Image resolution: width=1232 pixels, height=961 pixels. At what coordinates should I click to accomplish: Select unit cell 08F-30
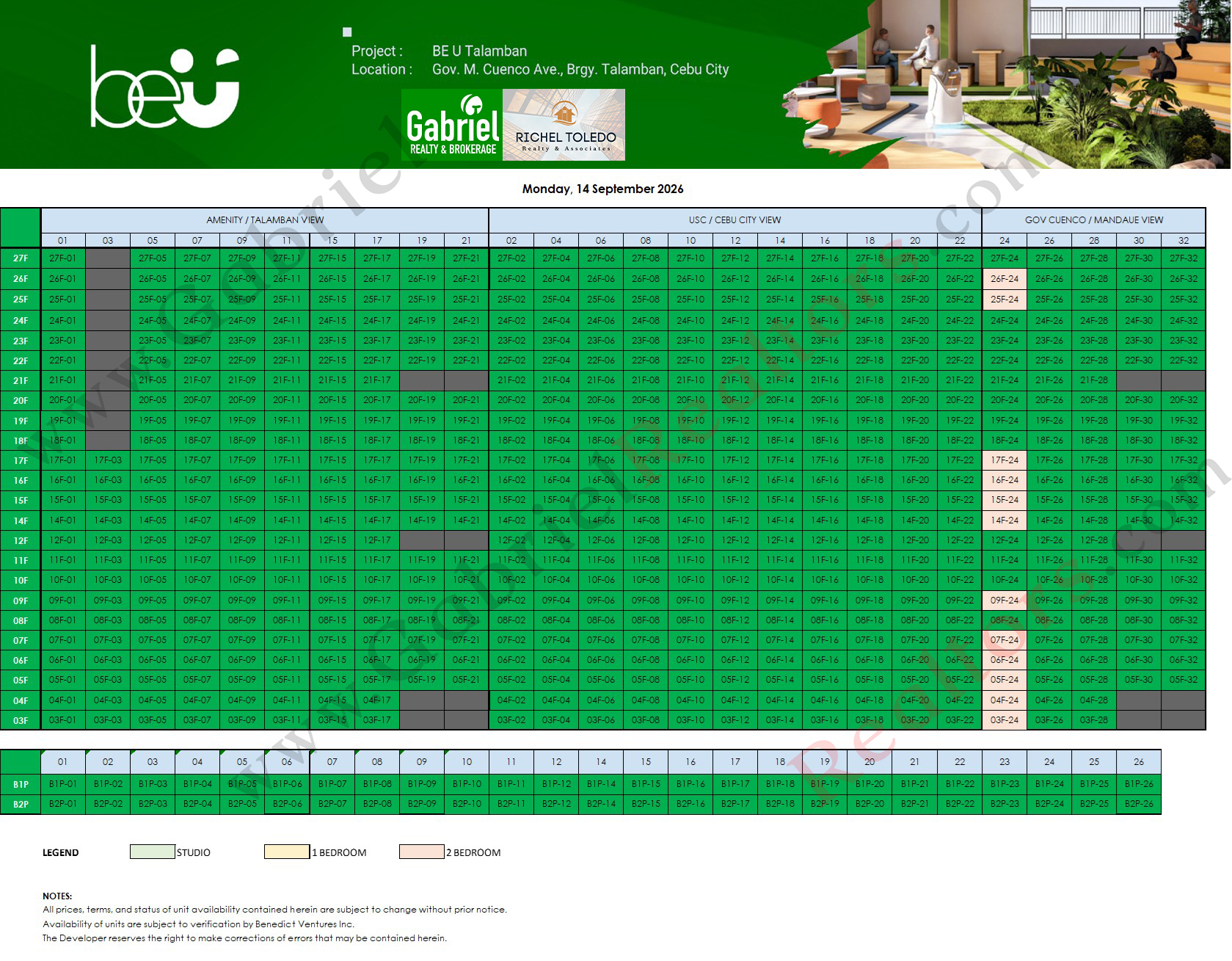point(1138,620)
